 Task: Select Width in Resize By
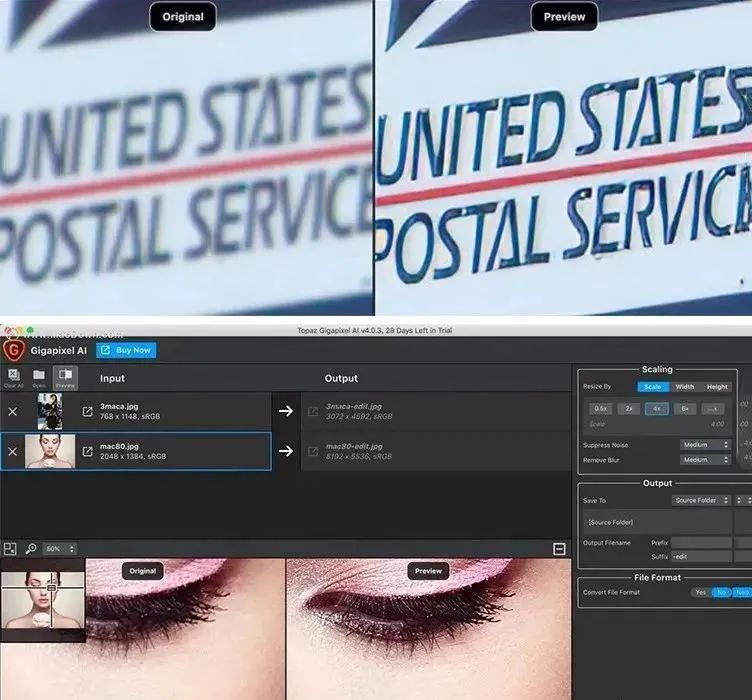click(684, 387)
